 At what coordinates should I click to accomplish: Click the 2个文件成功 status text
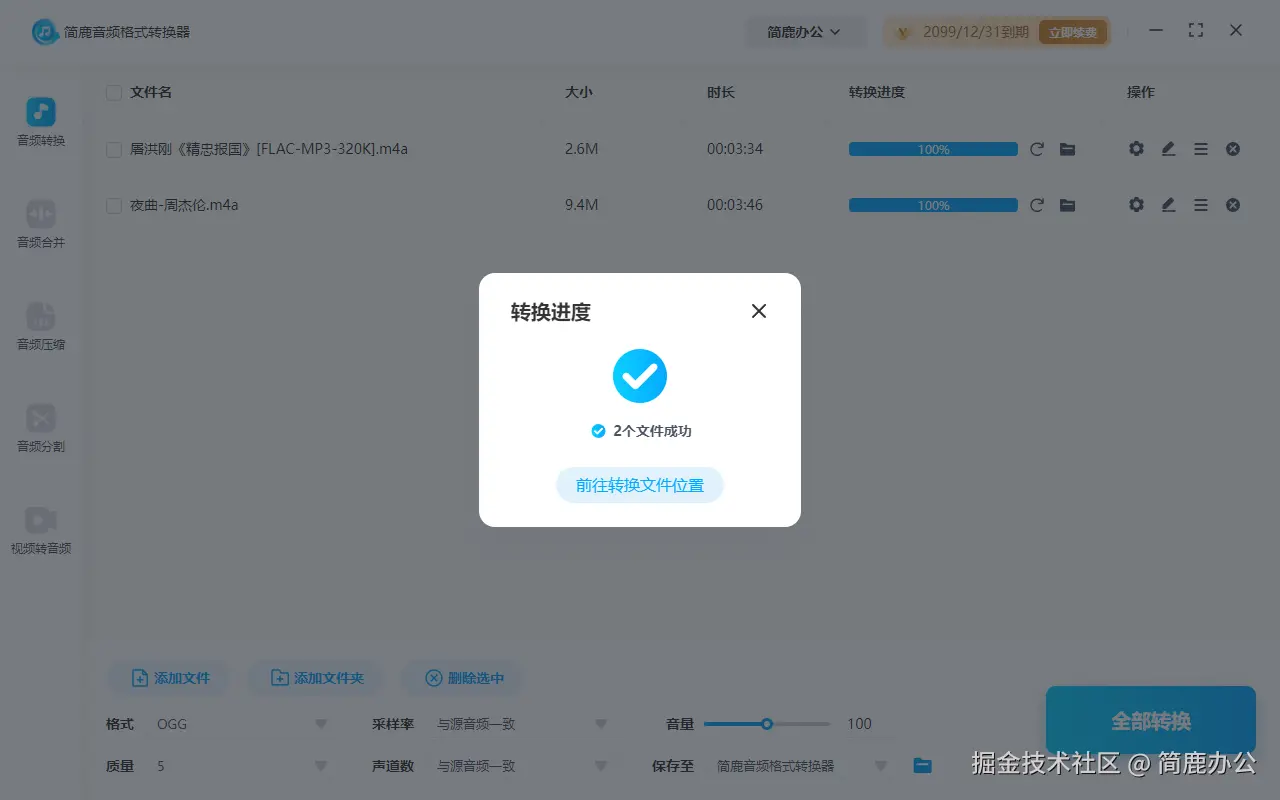(x=653, y=431)
